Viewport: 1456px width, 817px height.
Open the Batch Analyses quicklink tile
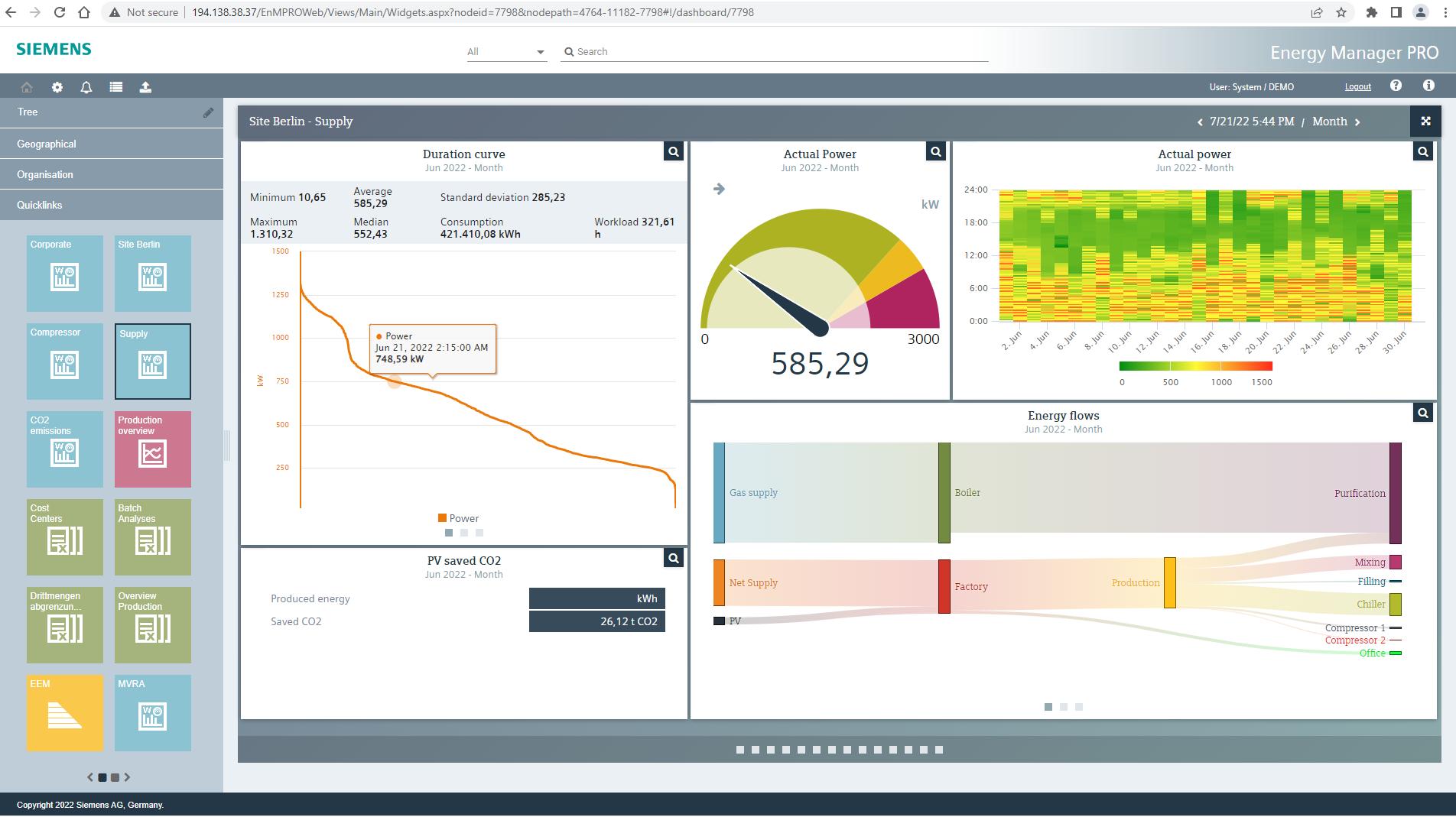[x=153, y=537]
